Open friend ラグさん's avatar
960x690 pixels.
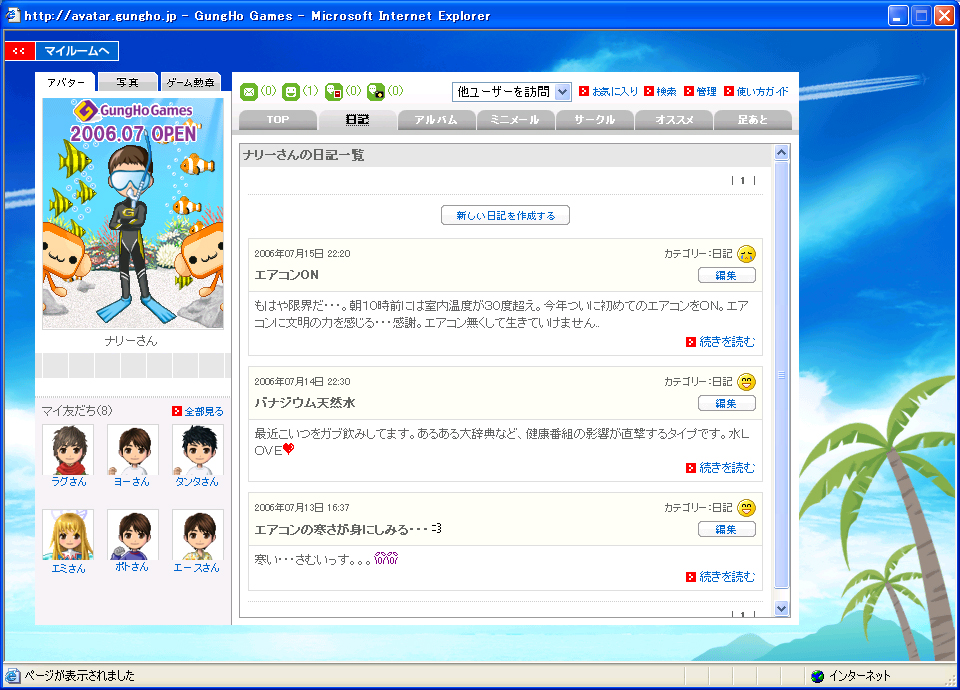[68, 450]
